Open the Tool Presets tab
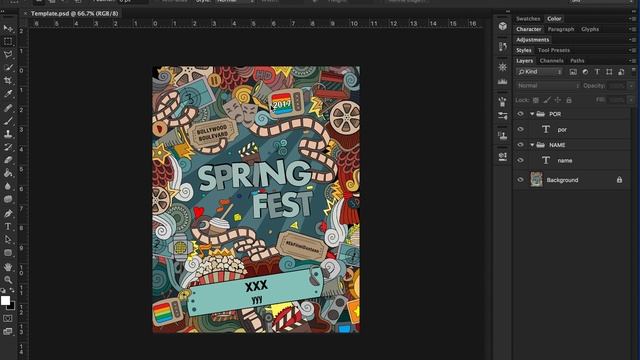This screenshot has width=640, height=360. [x=554, y=50]
